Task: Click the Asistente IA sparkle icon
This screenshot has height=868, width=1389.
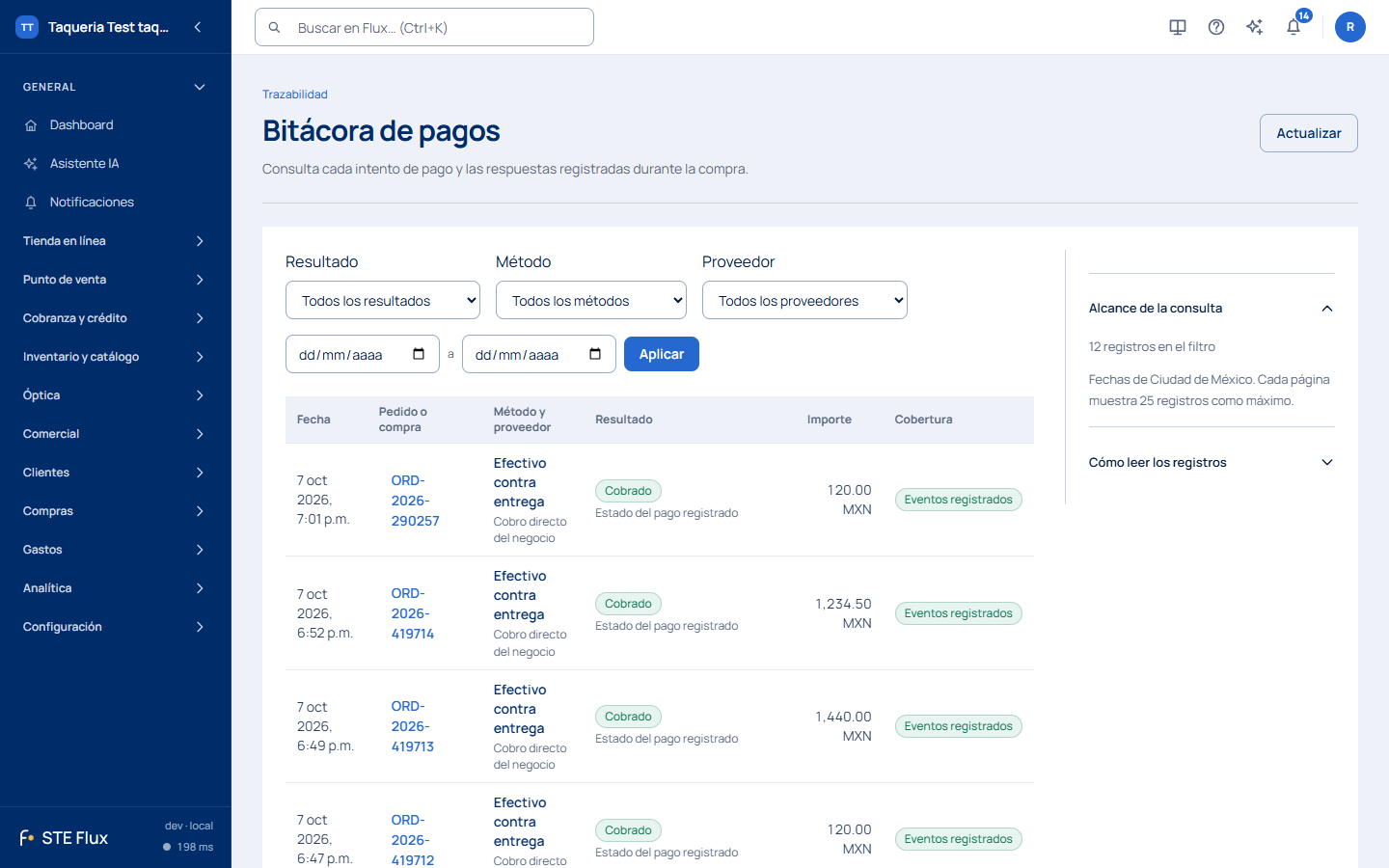Action: click(x=31, y=164)
